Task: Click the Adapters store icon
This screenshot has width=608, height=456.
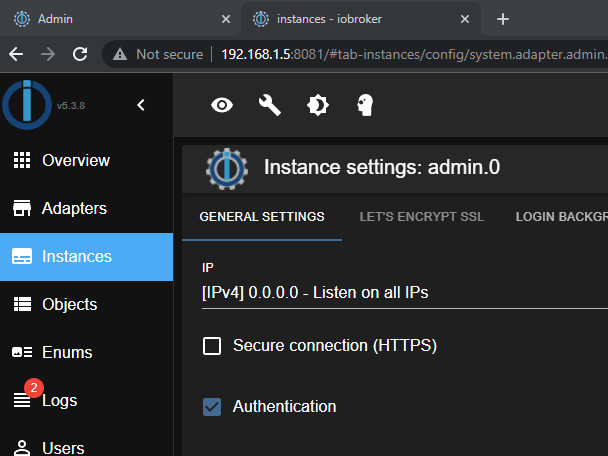Action: point(22,208)
